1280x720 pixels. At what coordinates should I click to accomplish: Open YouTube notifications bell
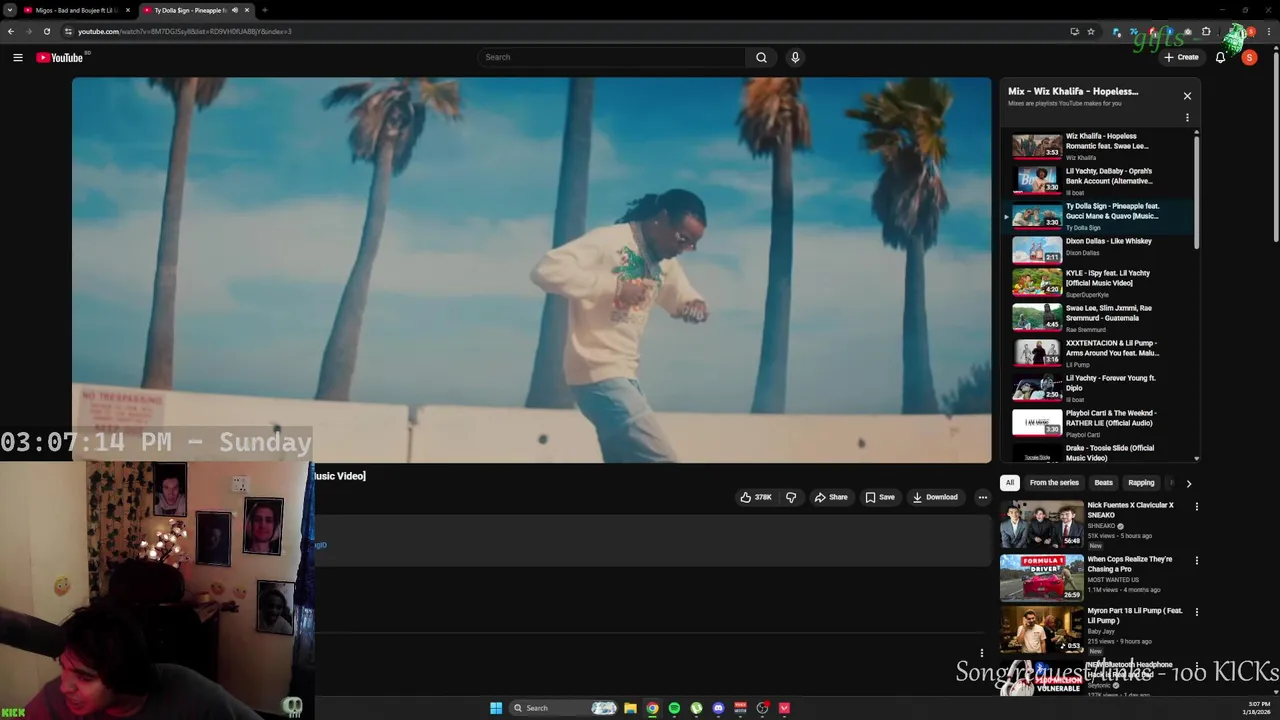[x=1220, y=57]
